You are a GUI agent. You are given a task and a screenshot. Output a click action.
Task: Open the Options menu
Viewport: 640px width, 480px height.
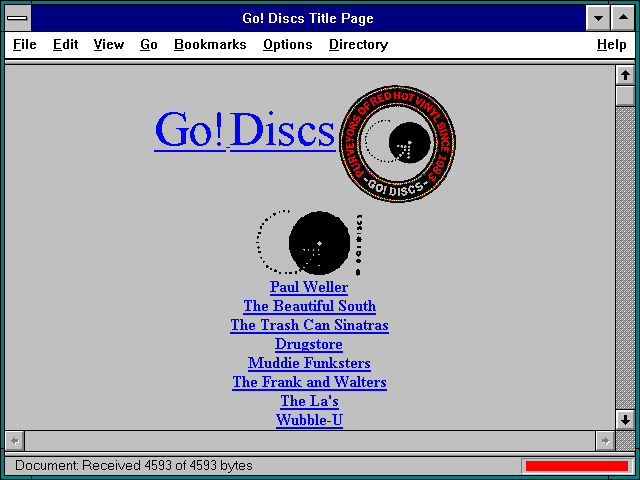point(288,44)
